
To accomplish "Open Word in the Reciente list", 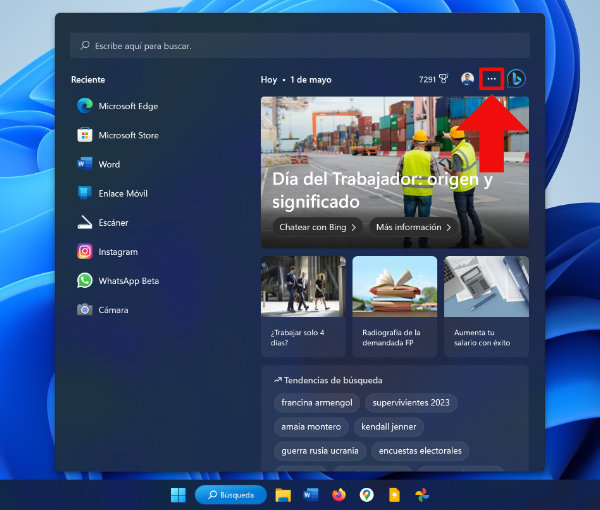I will [x=99, y=164].
